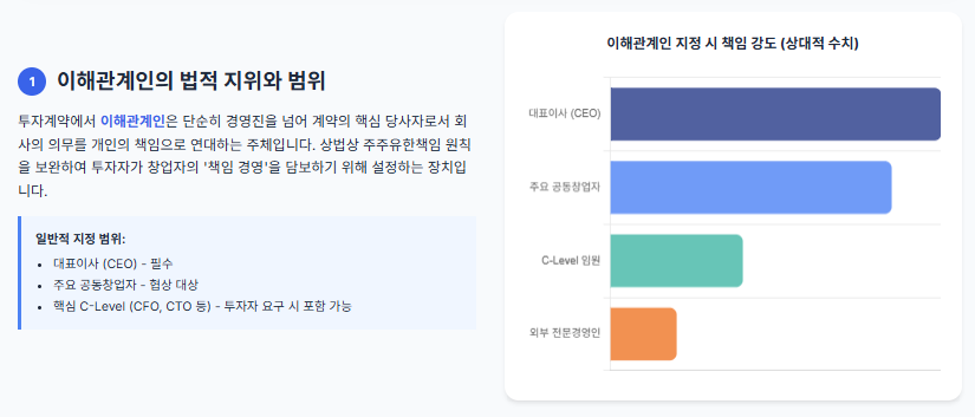Select the 외부 전문경영인 orange bar
Image resolution: width=975 pixels, height=417 pixels.
(643, 334)
